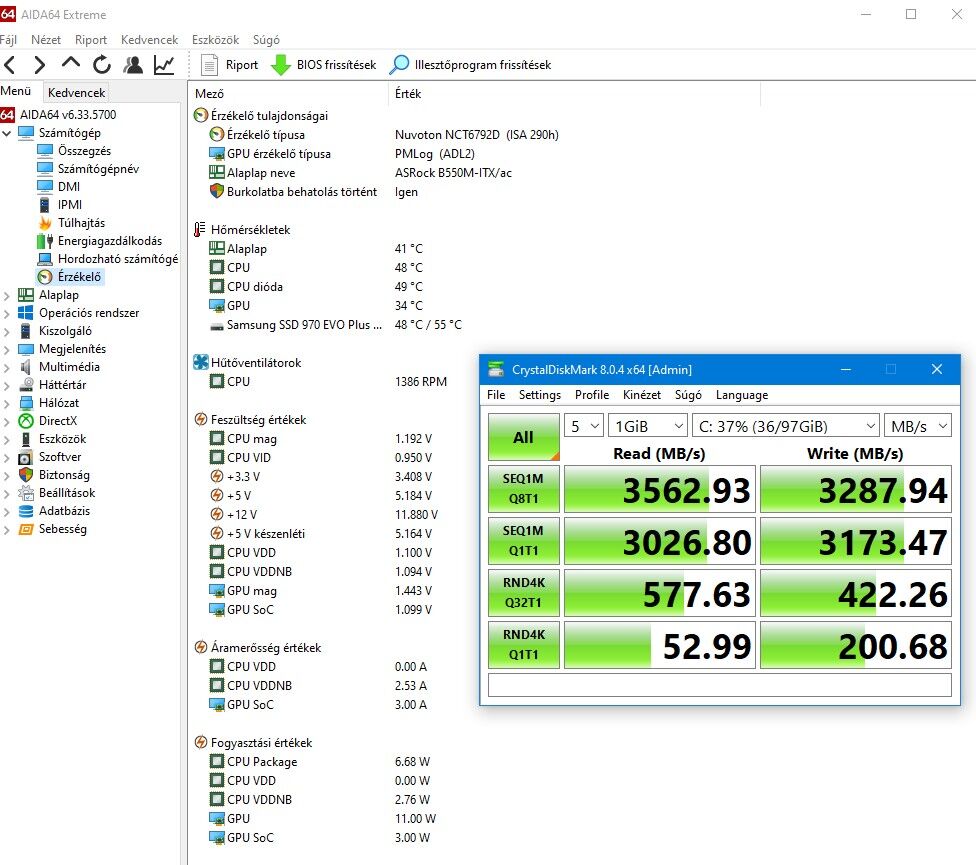Go back with the AIDA64 back arrow
This screenshot has width=976, height=865.
pos(10,65)
